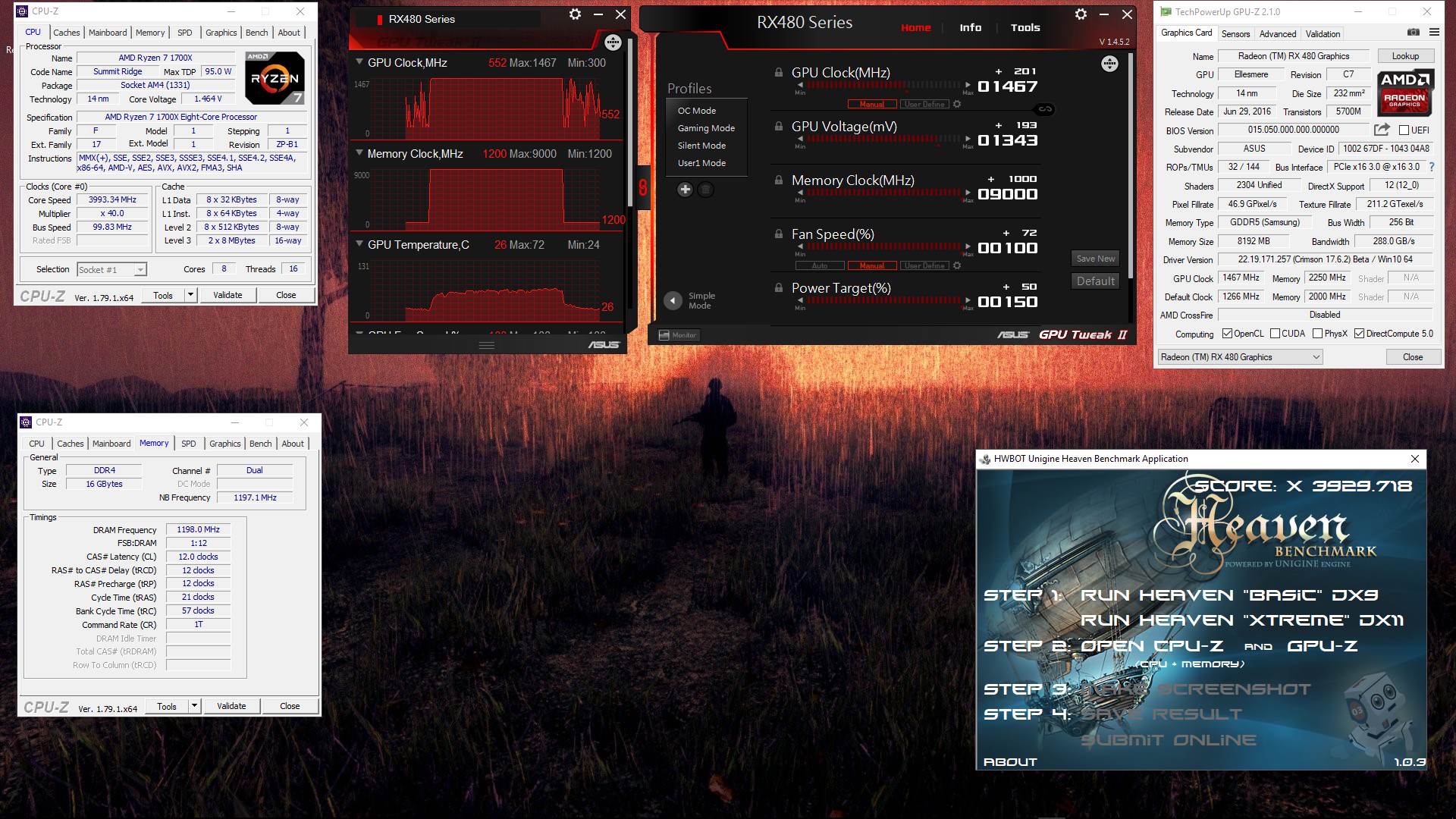Open GPU-Z hamburger menu
The height and width of the screenshot is (819, 1456).
(1434, 33)
